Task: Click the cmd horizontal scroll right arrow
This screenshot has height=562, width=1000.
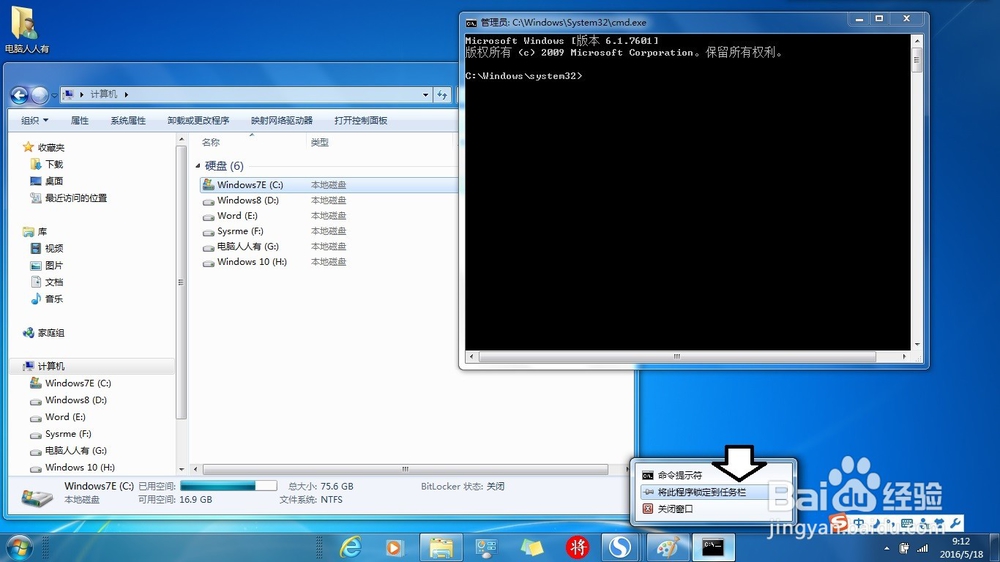Action: point(904,357)
